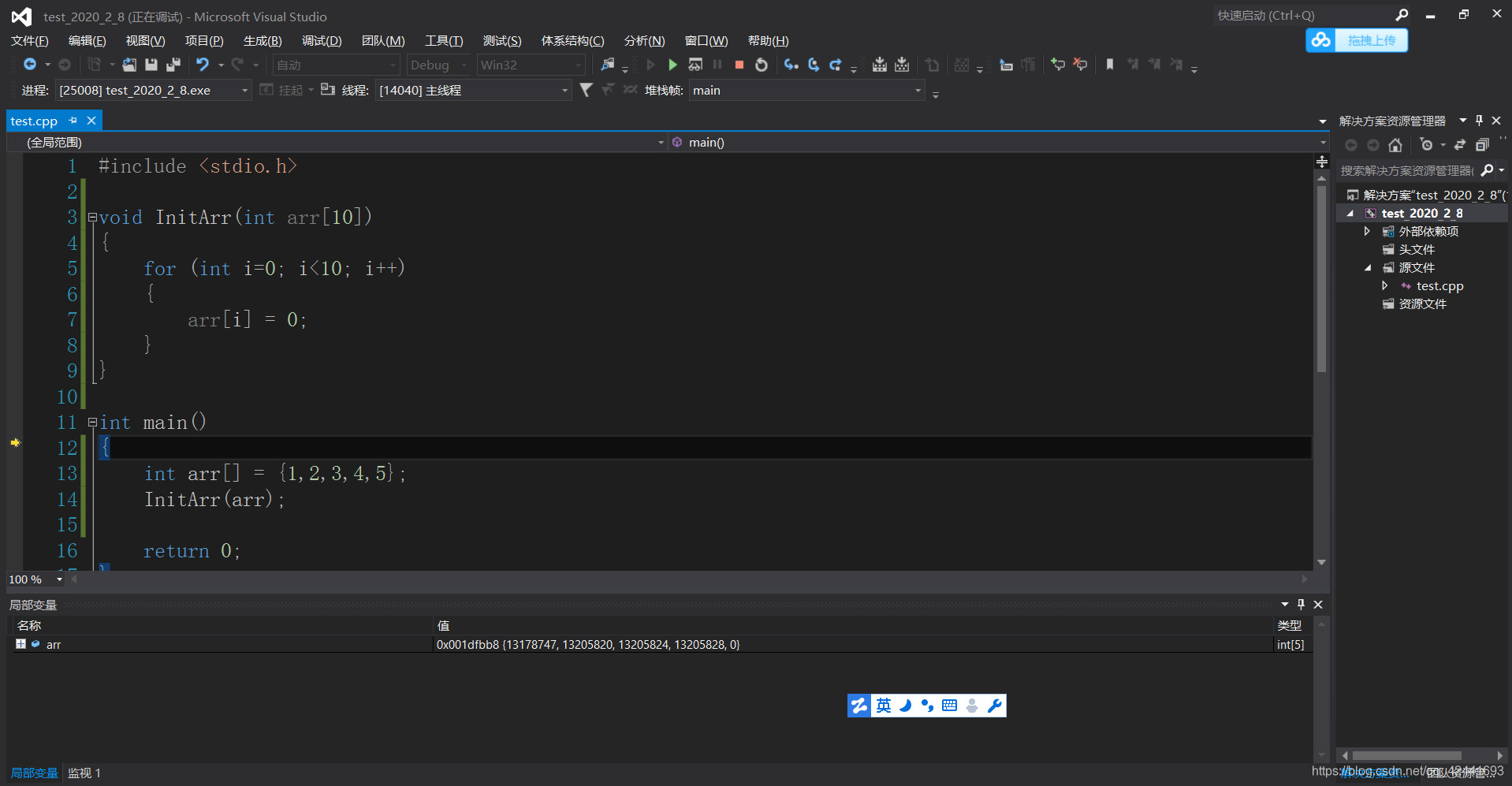Collapse the InitArr function outline box

pyautogui.click(x=92, y=217)
